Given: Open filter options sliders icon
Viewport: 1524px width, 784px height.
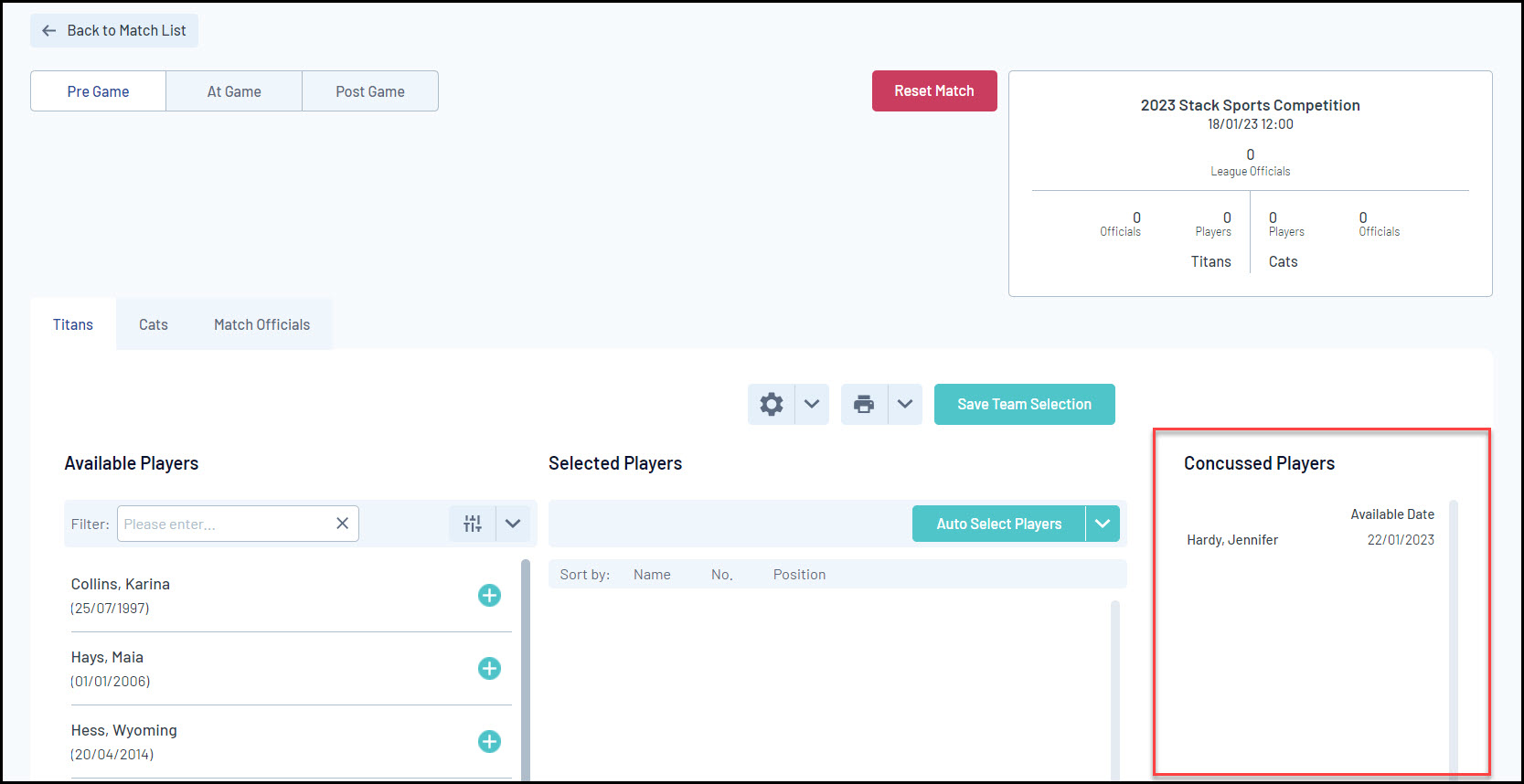Looking at the screenshot, I should pyautogui.click(x=473, y=524).
